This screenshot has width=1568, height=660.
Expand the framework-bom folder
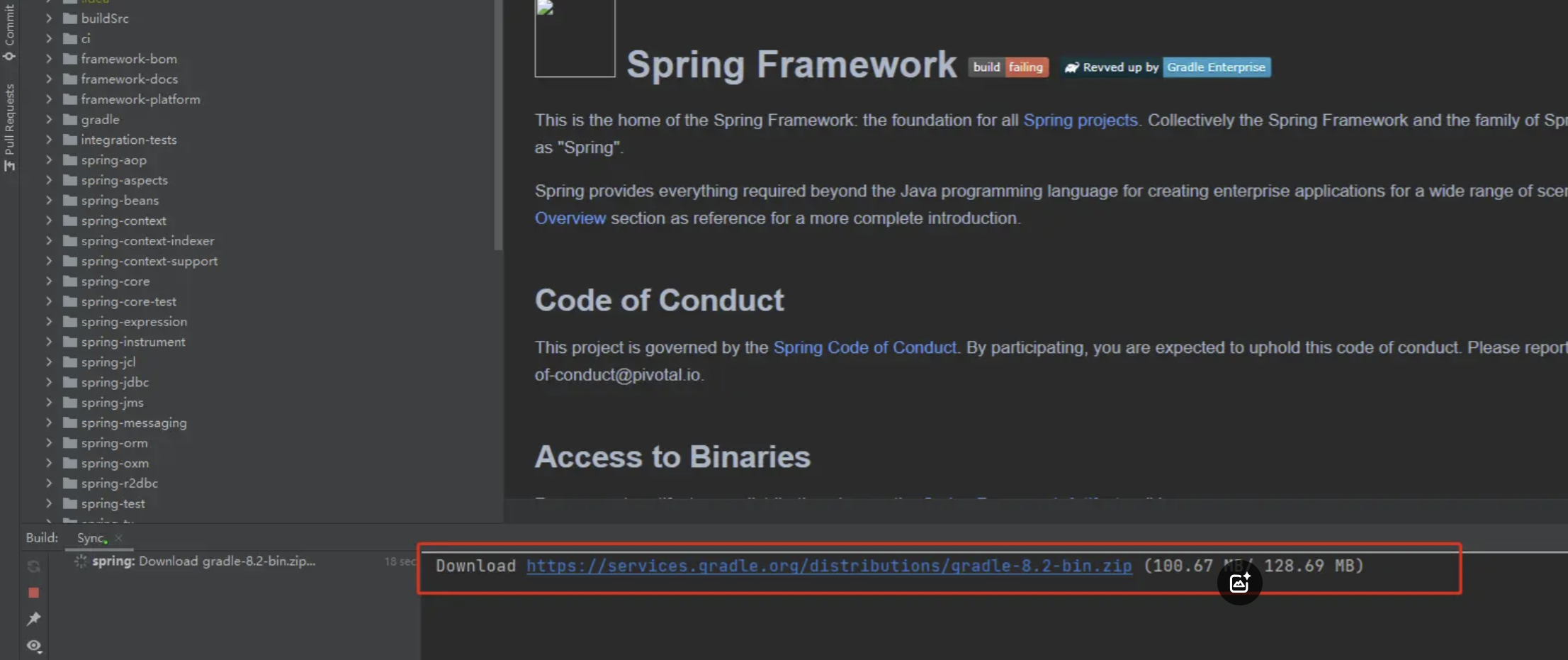[x=49, y=59]
